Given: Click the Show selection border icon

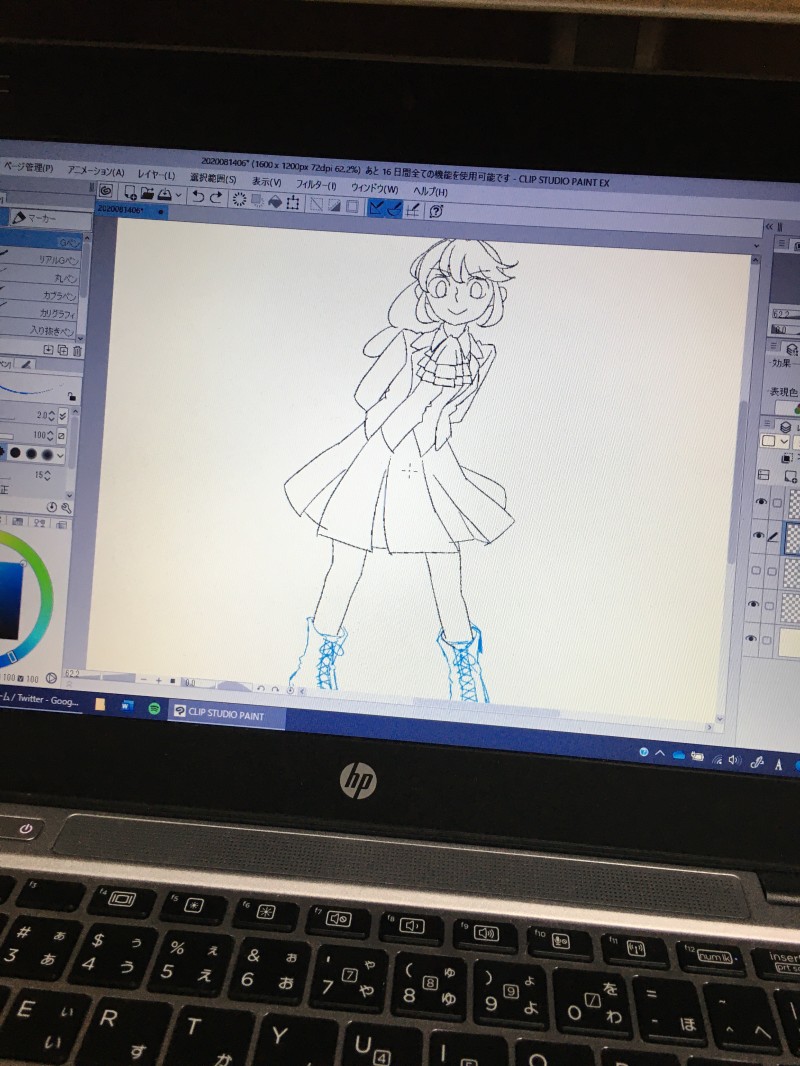Looking at the screenshot, I should (x=351, y=206).
